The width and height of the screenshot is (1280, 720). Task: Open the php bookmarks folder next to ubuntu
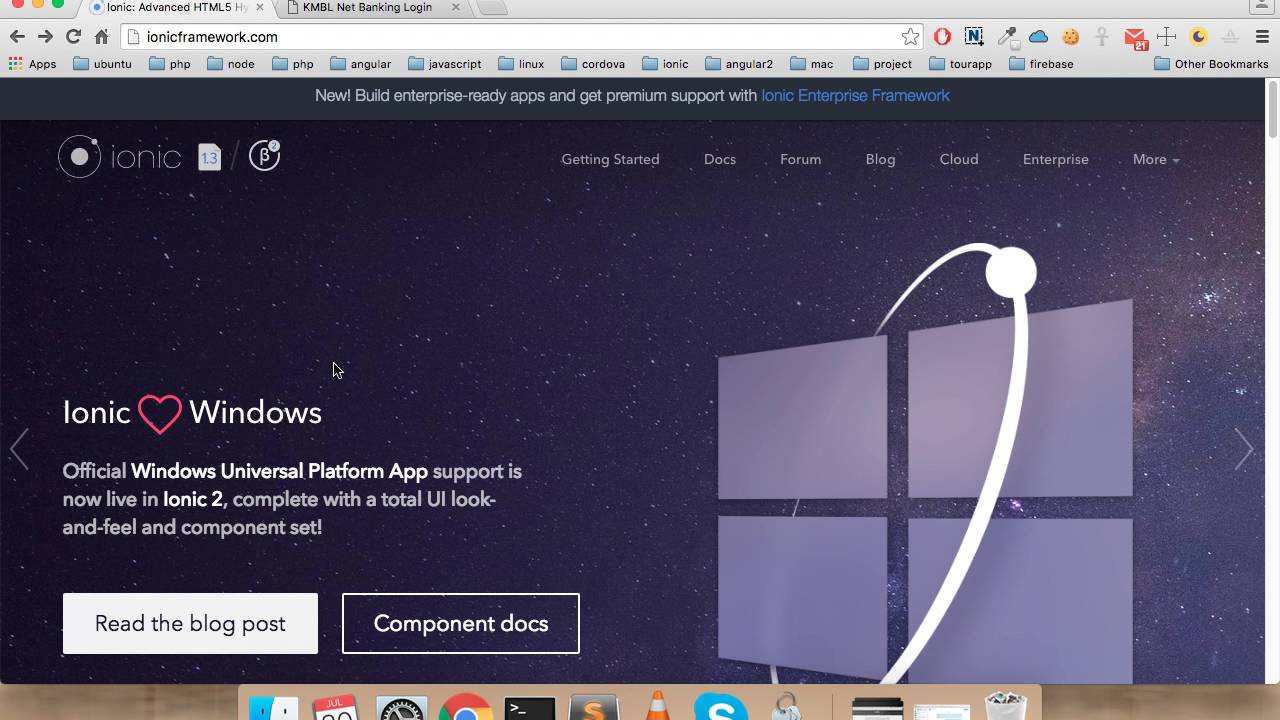click(x=169, y=64)
